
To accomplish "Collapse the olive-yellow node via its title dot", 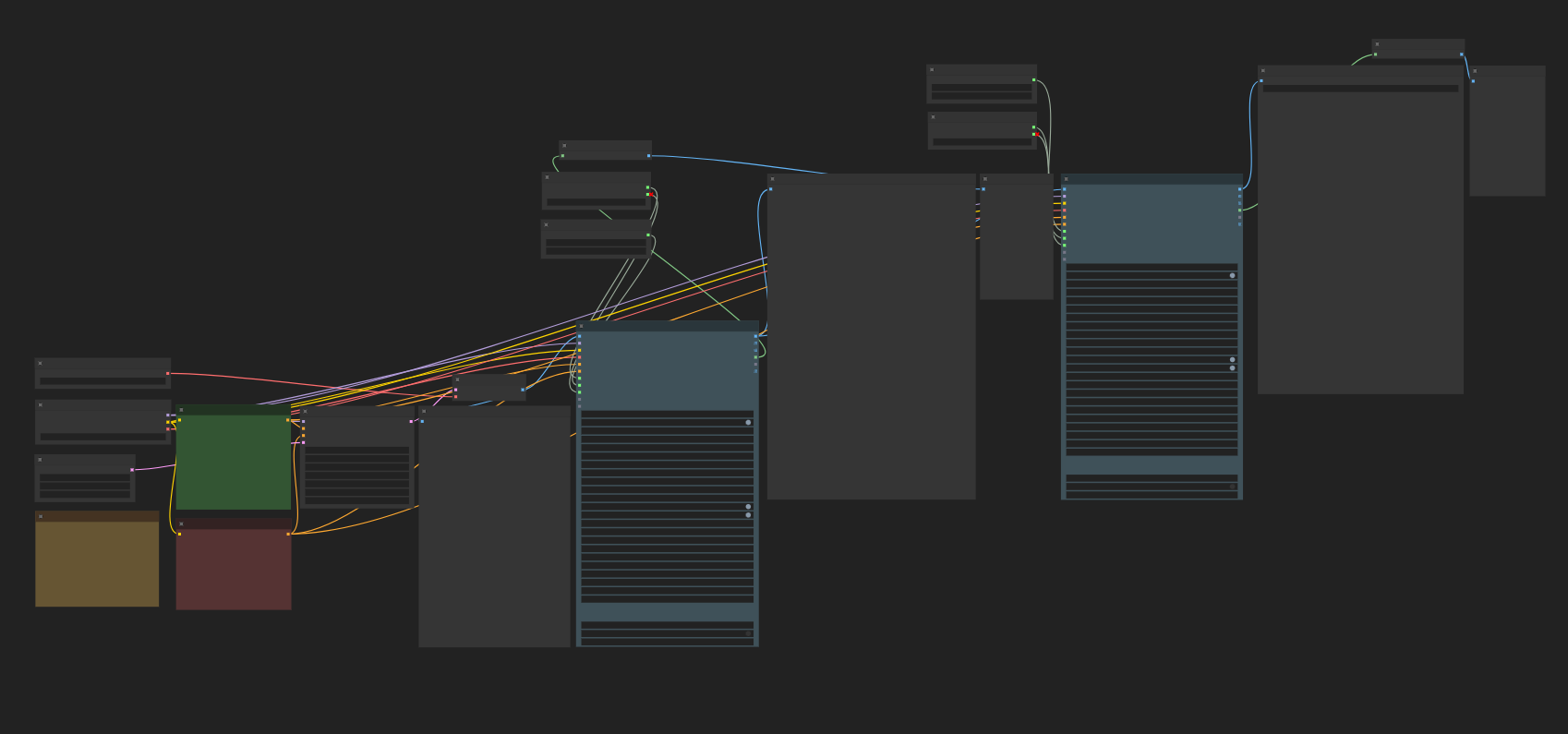I will click(x=41, y=517).
